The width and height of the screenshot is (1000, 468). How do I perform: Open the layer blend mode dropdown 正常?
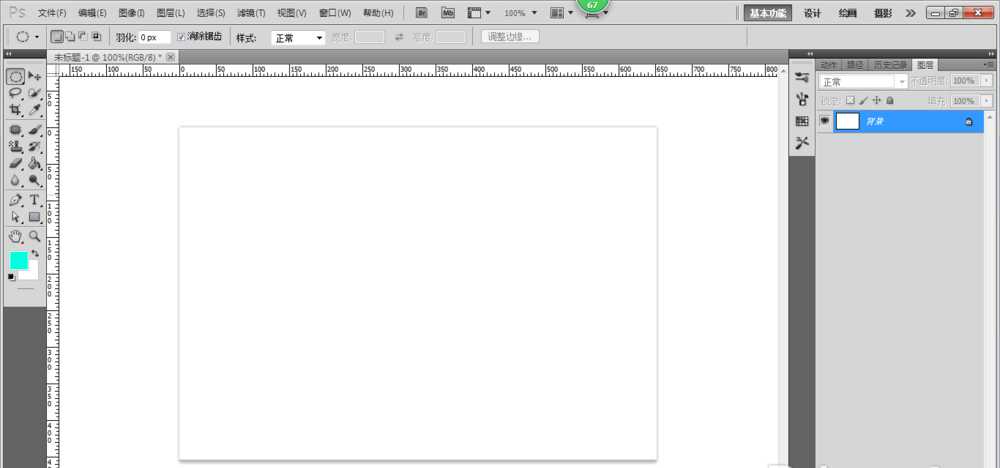(x=863, y=82)
